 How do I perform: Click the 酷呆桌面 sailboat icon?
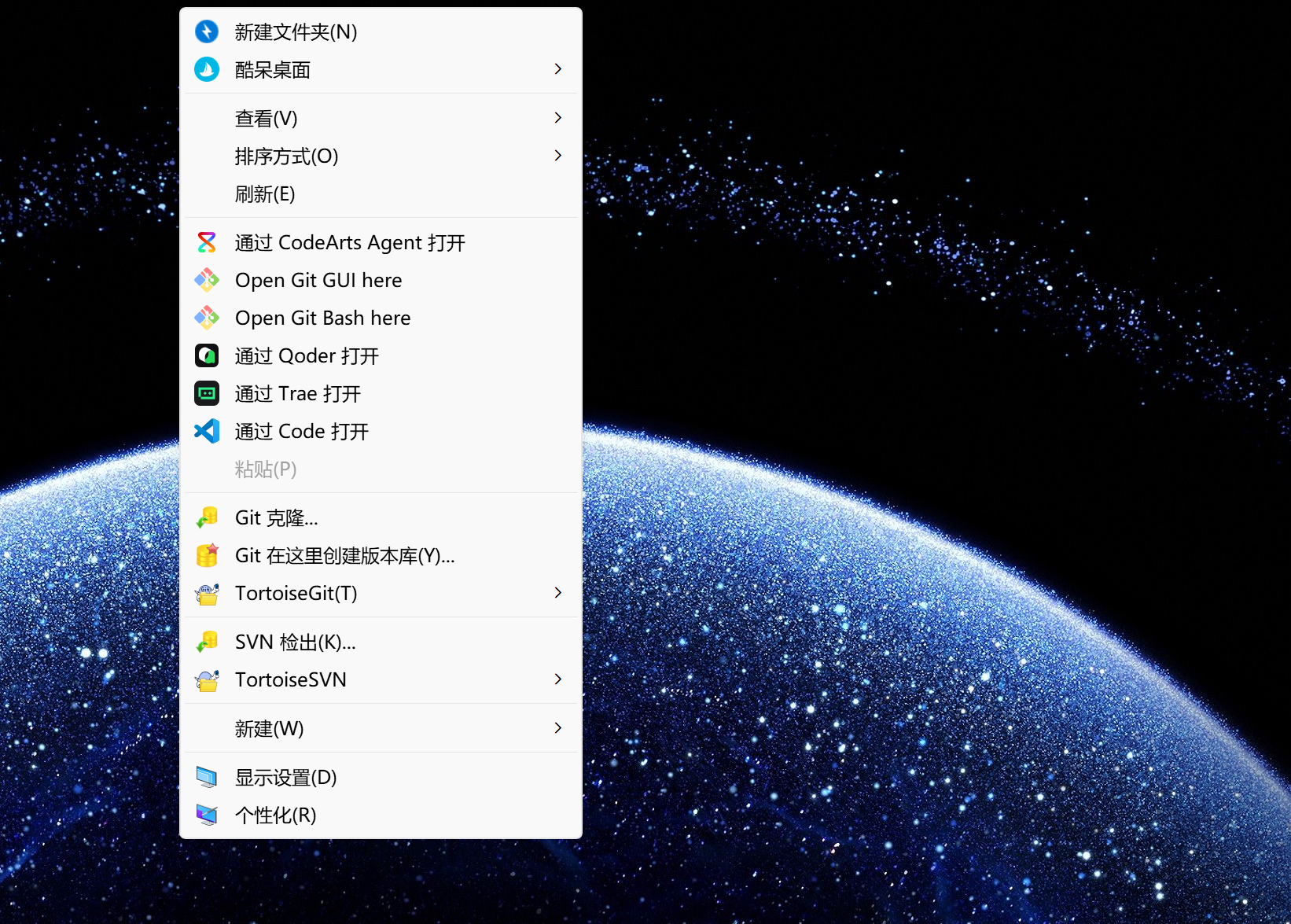(x=207, y=69)
